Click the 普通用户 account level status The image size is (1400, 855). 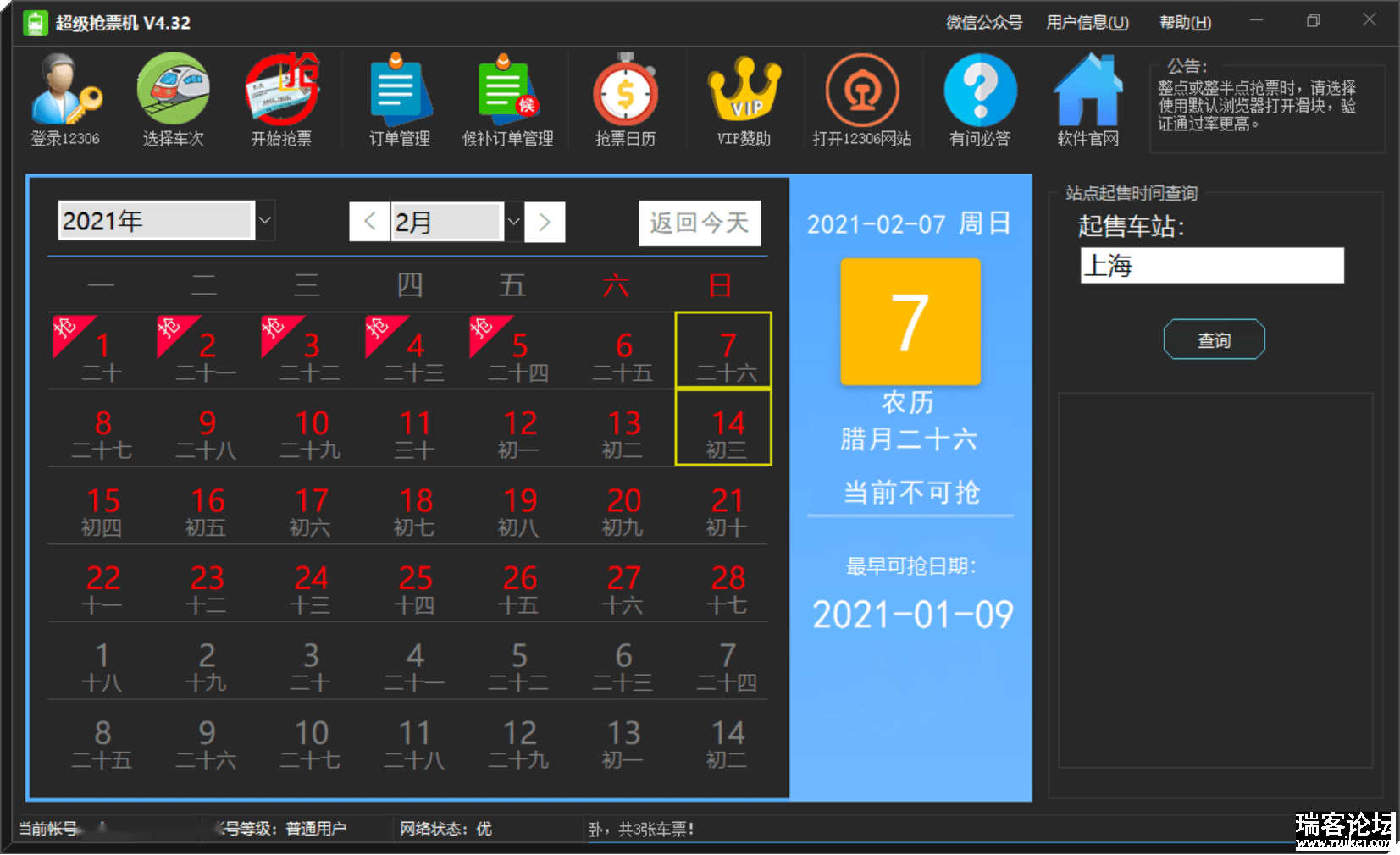tap(316, 829)
